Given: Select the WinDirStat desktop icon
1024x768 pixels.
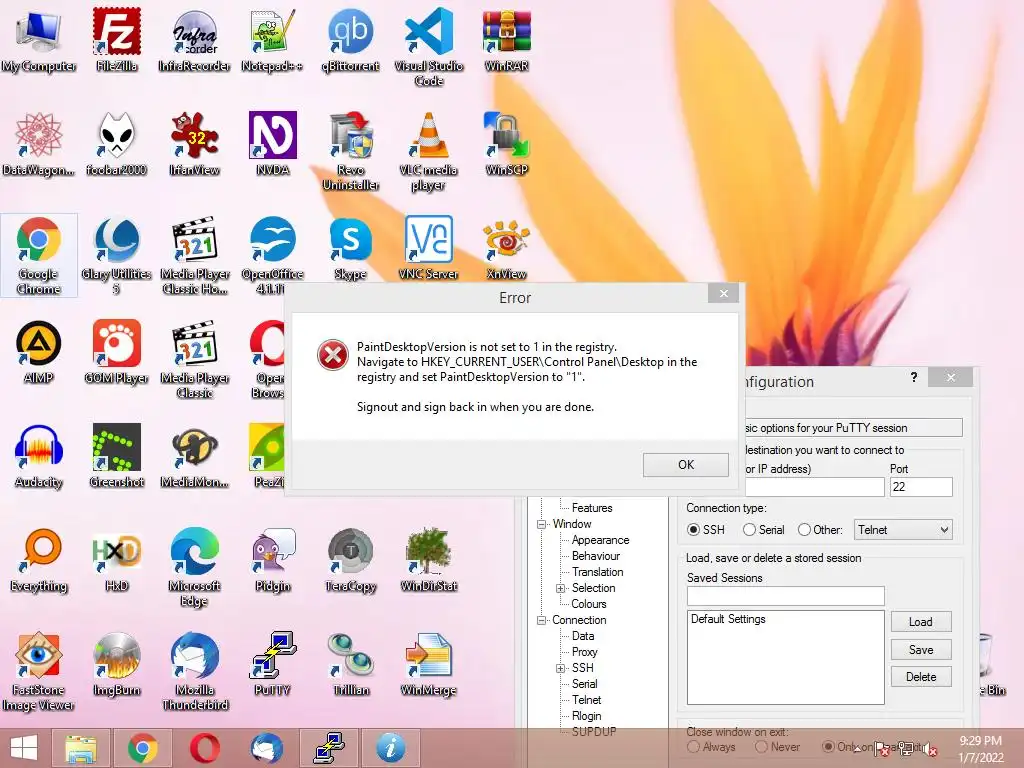Looking at the screenshot, I should click(429, 560).
